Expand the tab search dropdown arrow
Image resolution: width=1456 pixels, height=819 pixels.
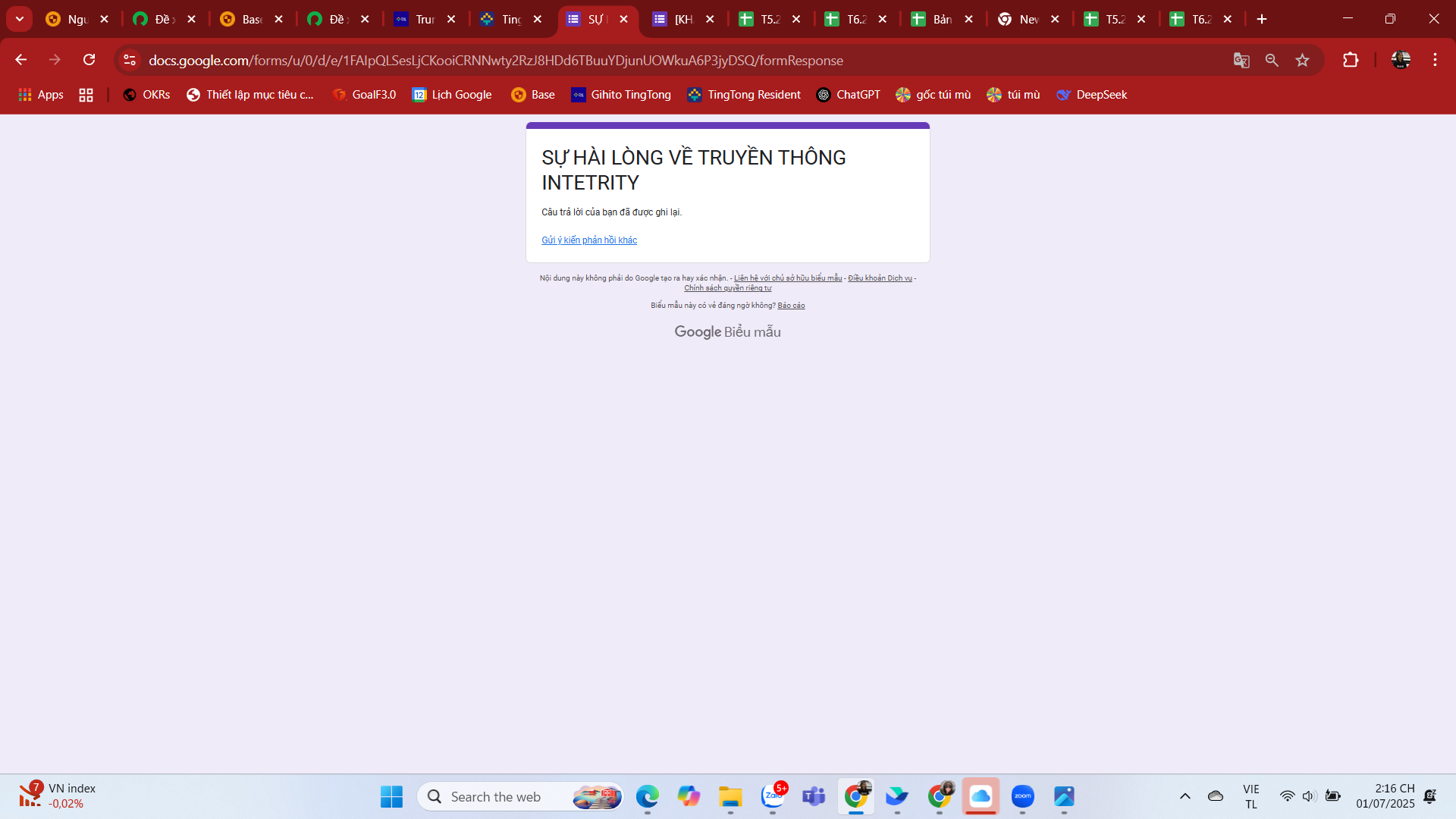click(20, 19)
